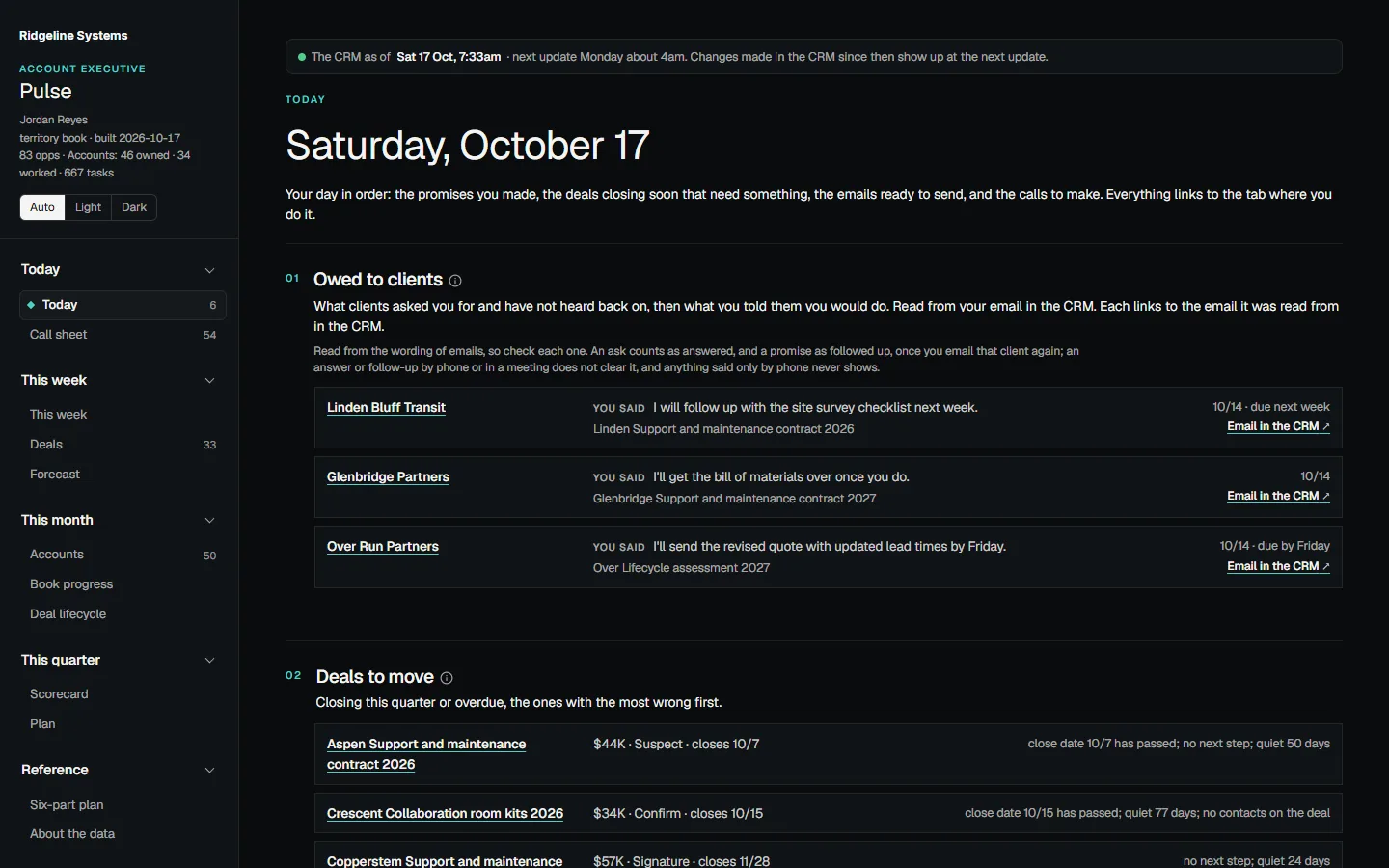Collapse the This quarter section chevron
The height and width of the screenshot is (868, 1389).
coord(209,661)
